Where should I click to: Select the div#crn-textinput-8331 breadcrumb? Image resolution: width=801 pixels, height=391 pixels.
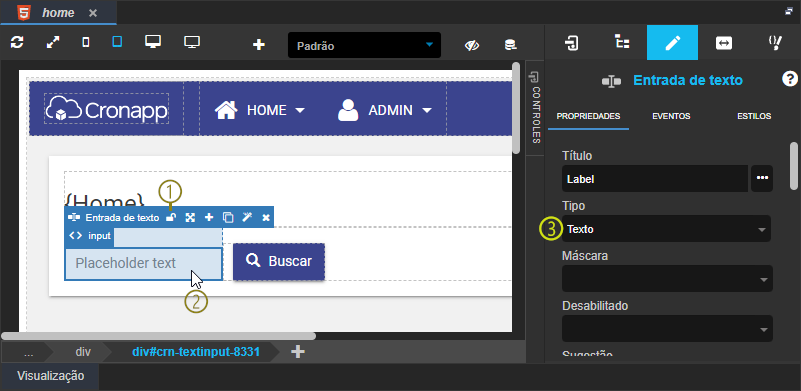(x=196, y=352)
